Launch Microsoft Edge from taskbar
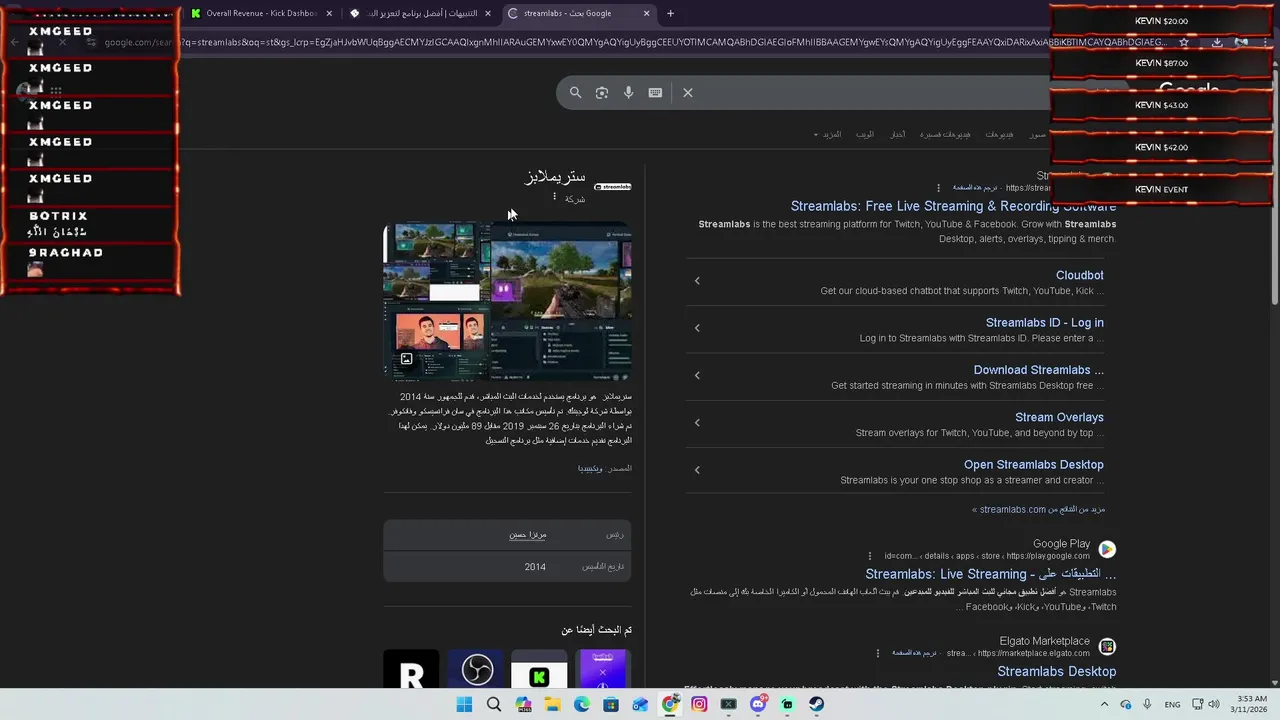This screenshot has height=720, width=1280. [581, 704]
